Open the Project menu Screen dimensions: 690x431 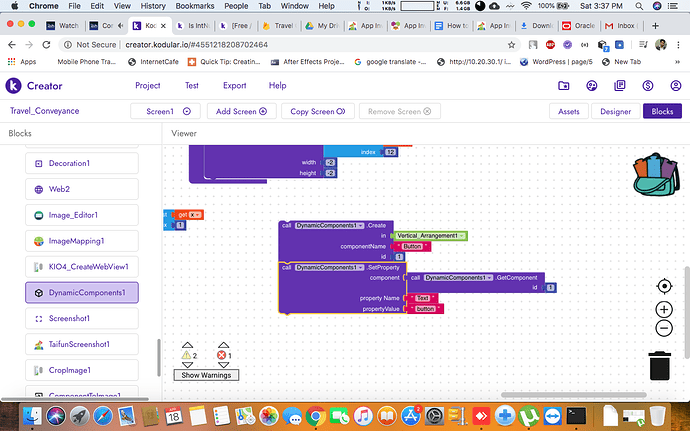click(x=148, y=86)
